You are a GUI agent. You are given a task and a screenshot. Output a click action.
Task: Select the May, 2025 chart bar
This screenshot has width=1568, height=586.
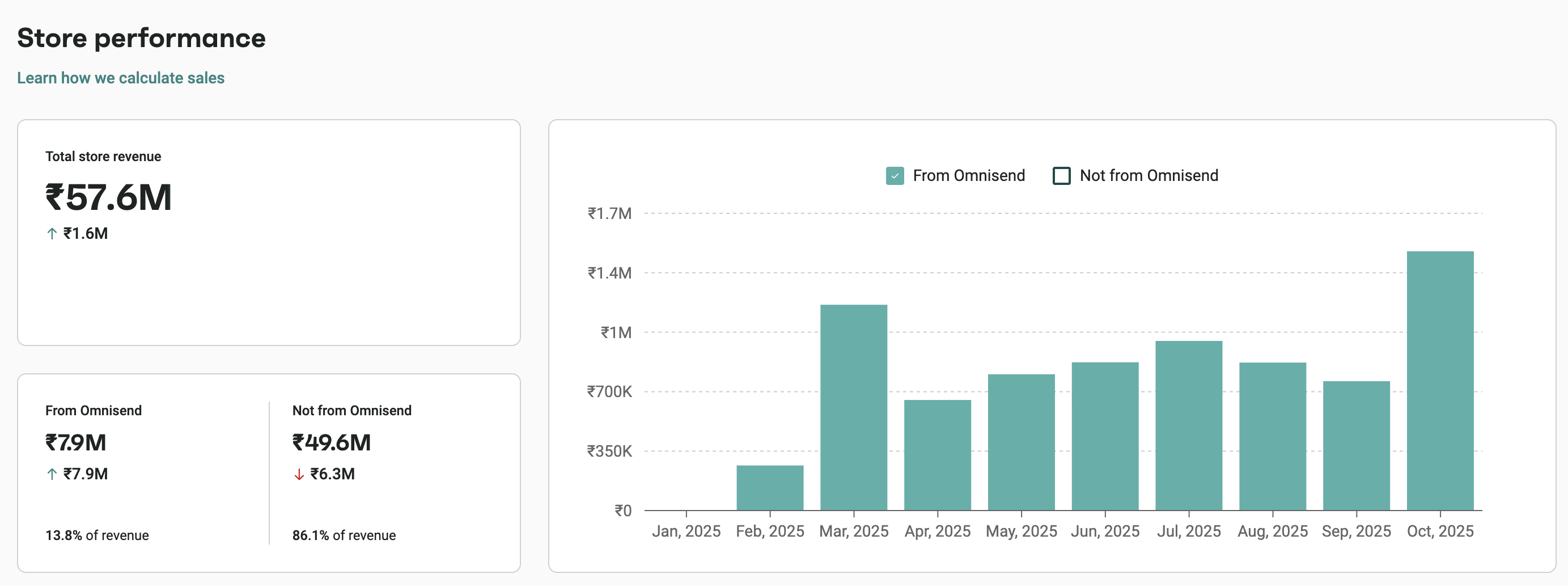(1021, 442)
